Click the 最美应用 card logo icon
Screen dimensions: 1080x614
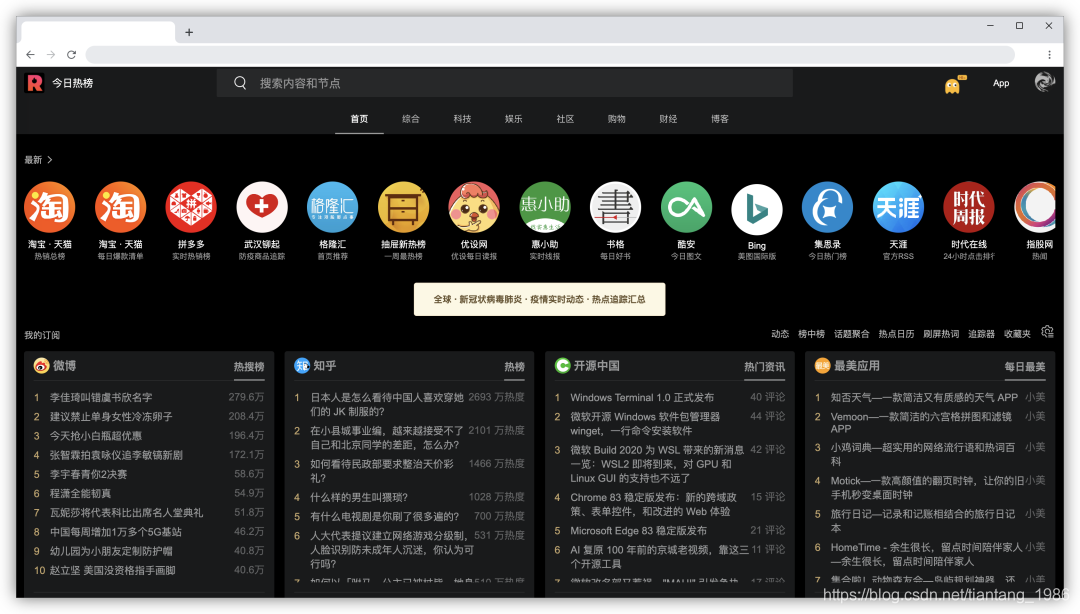point(822,366)
